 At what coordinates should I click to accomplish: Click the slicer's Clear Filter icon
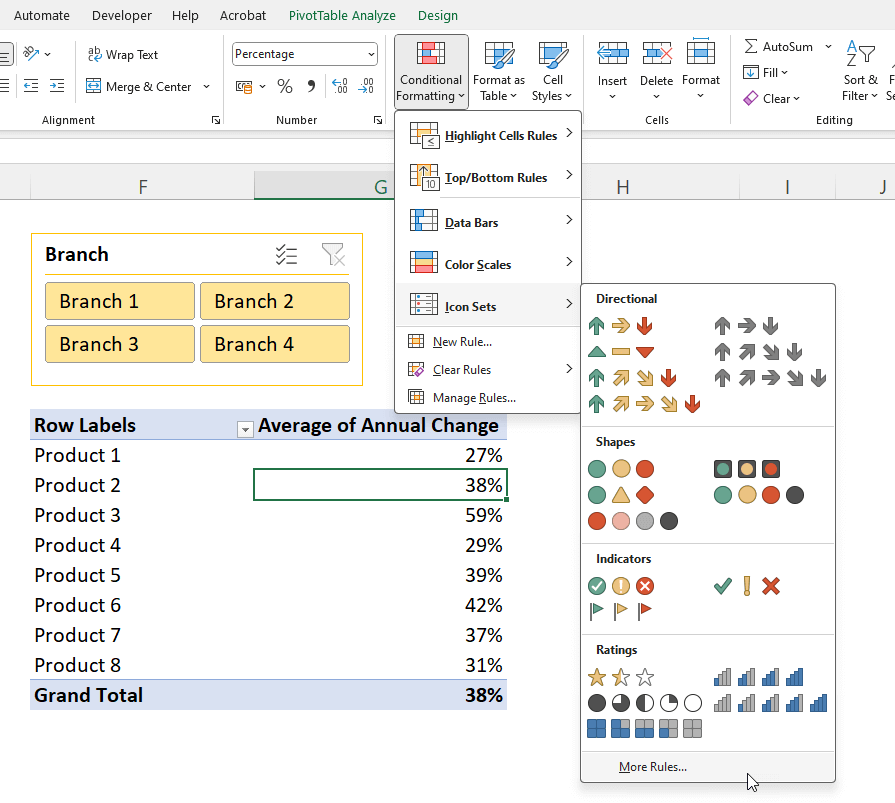[x=332, y=254]
